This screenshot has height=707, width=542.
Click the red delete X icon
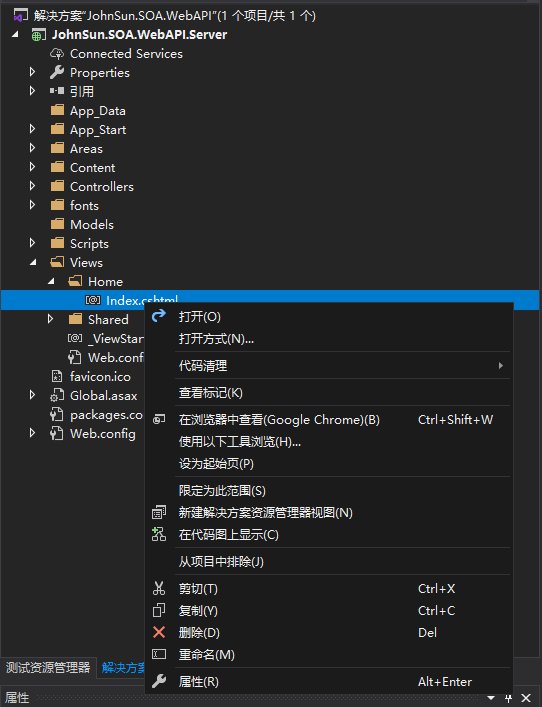tap(159, 632)
